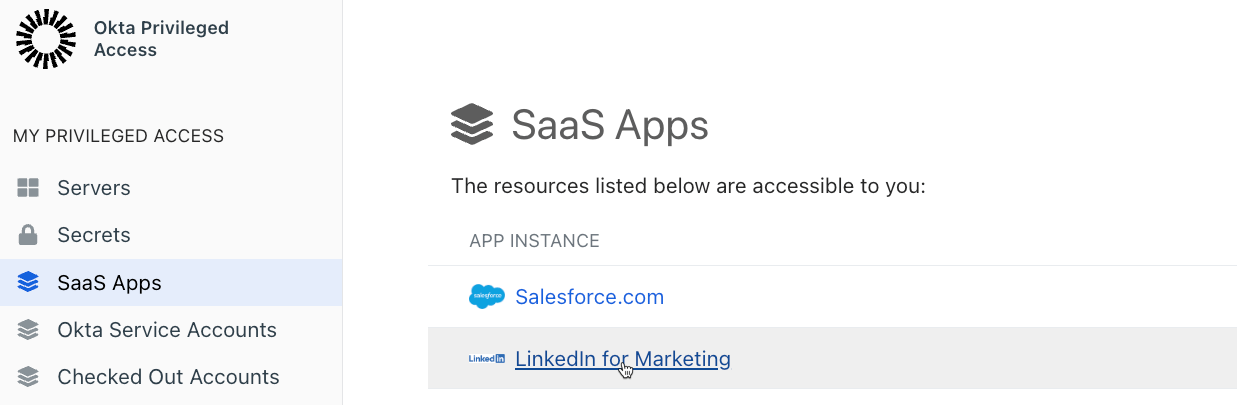Navigate to Okta Service Accounts
The width and height of the screenshot is (1237, 405).
click(167, 330)
